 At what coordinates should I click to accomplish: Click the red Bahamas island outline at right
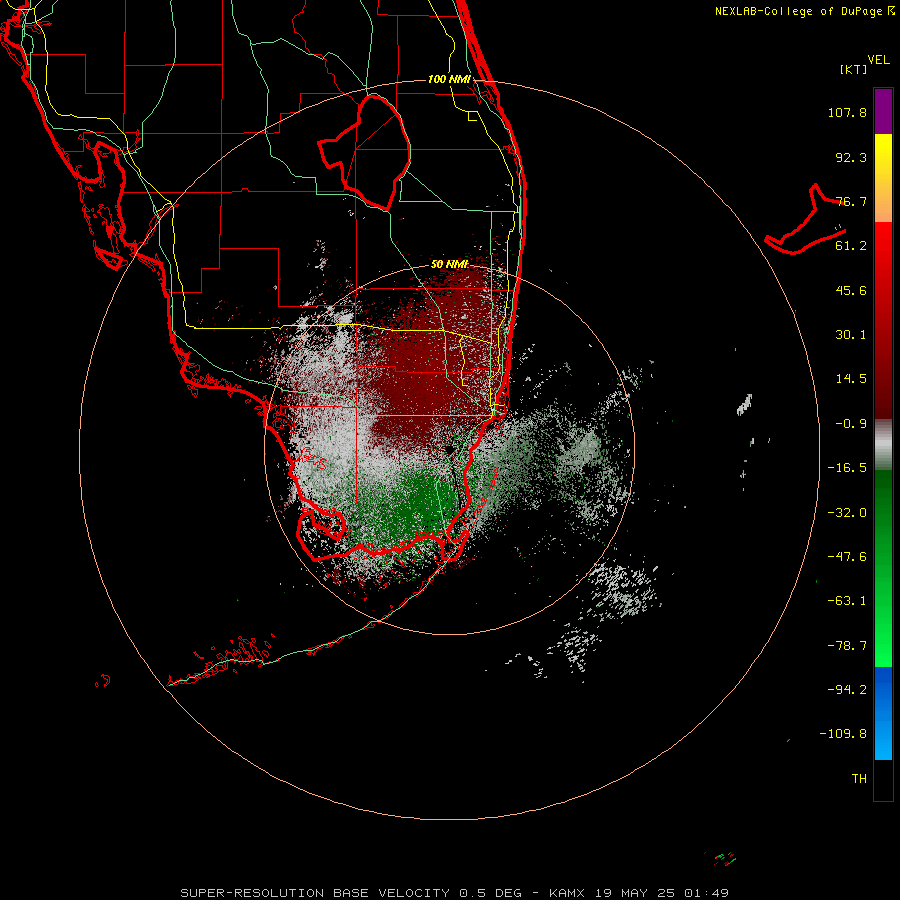(x=805, y=221)
